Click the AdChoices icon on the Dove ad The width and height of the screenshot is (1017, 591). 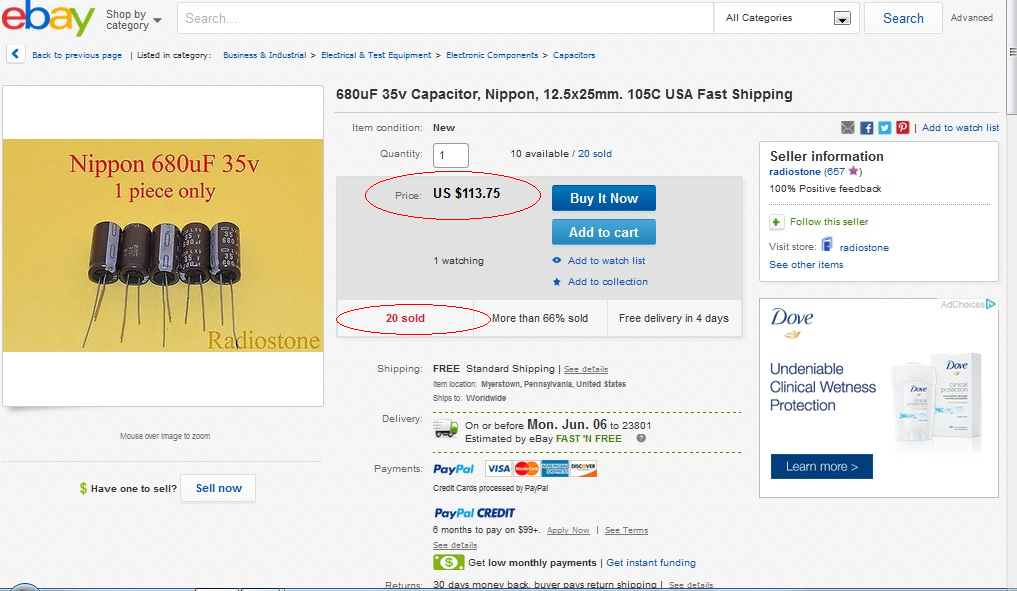[x=990, y=304]
